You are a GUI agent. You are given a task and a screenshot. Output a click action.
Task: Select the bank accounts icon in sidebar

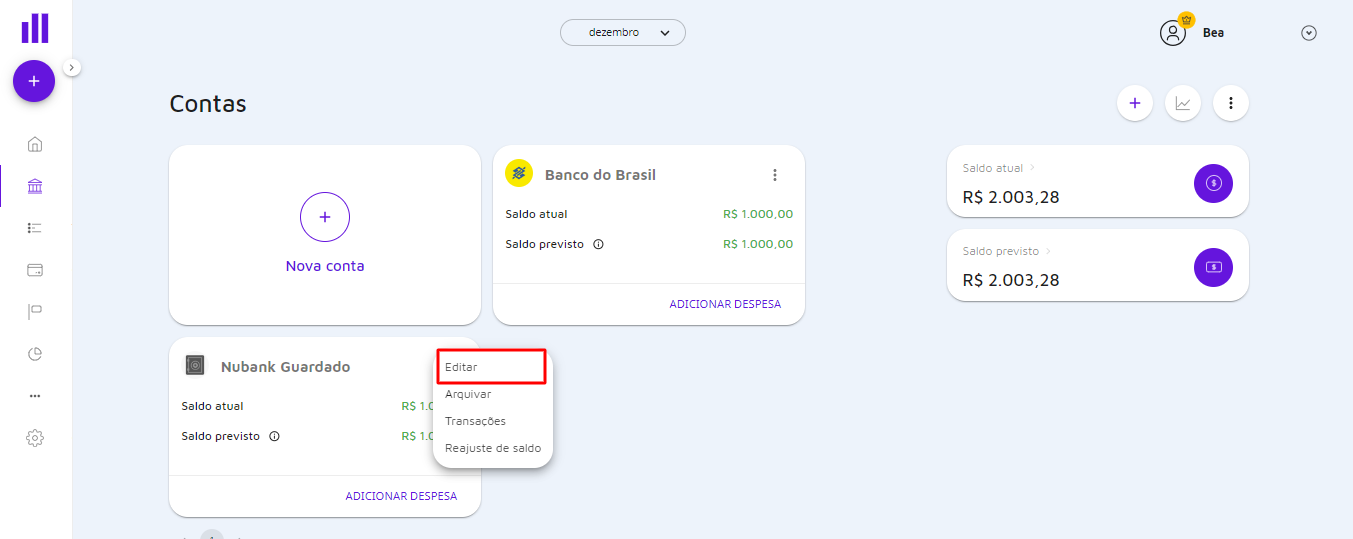point(35,186)
